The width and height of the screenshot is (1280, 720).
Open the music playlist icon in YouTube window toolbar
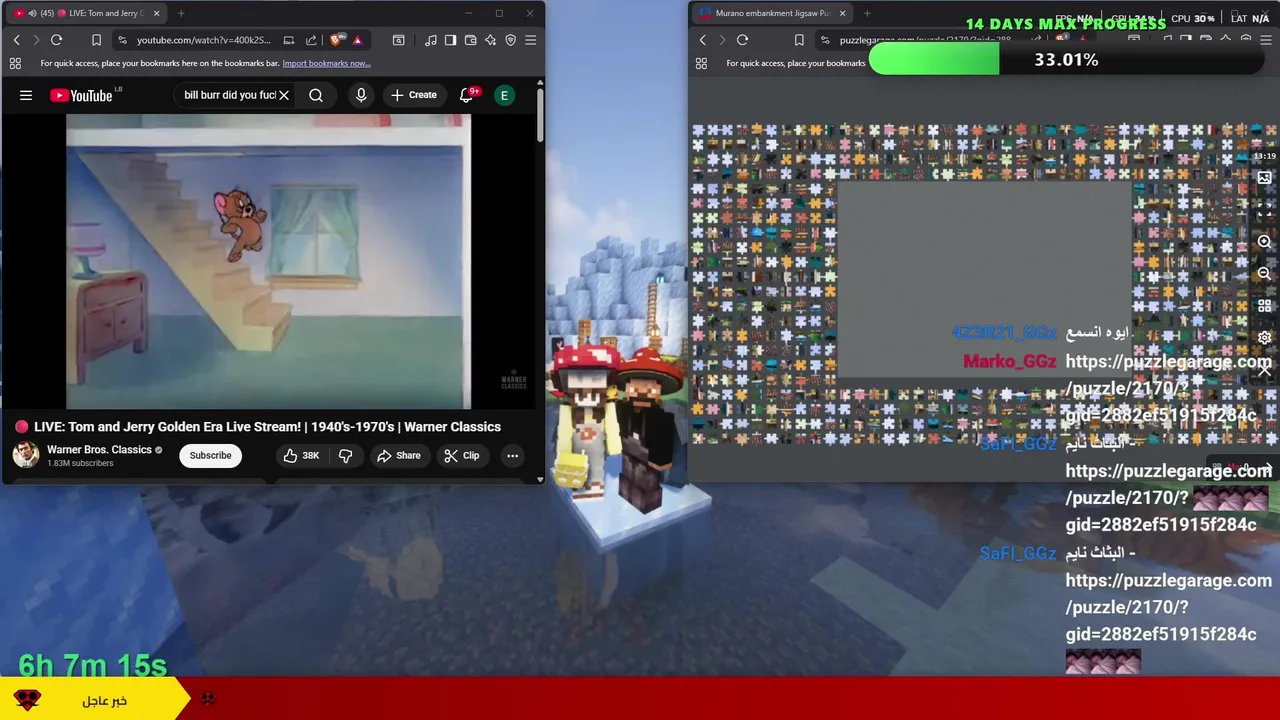(x=430, y=40)
